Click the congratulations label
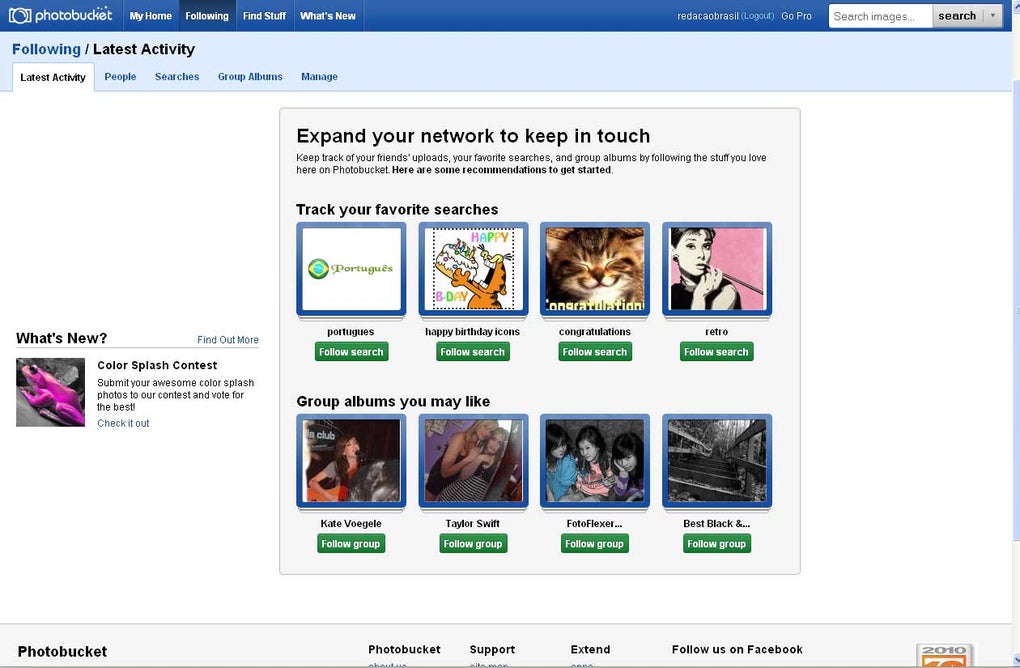Viewport: 1020px width, 668px height. point(595,332)
